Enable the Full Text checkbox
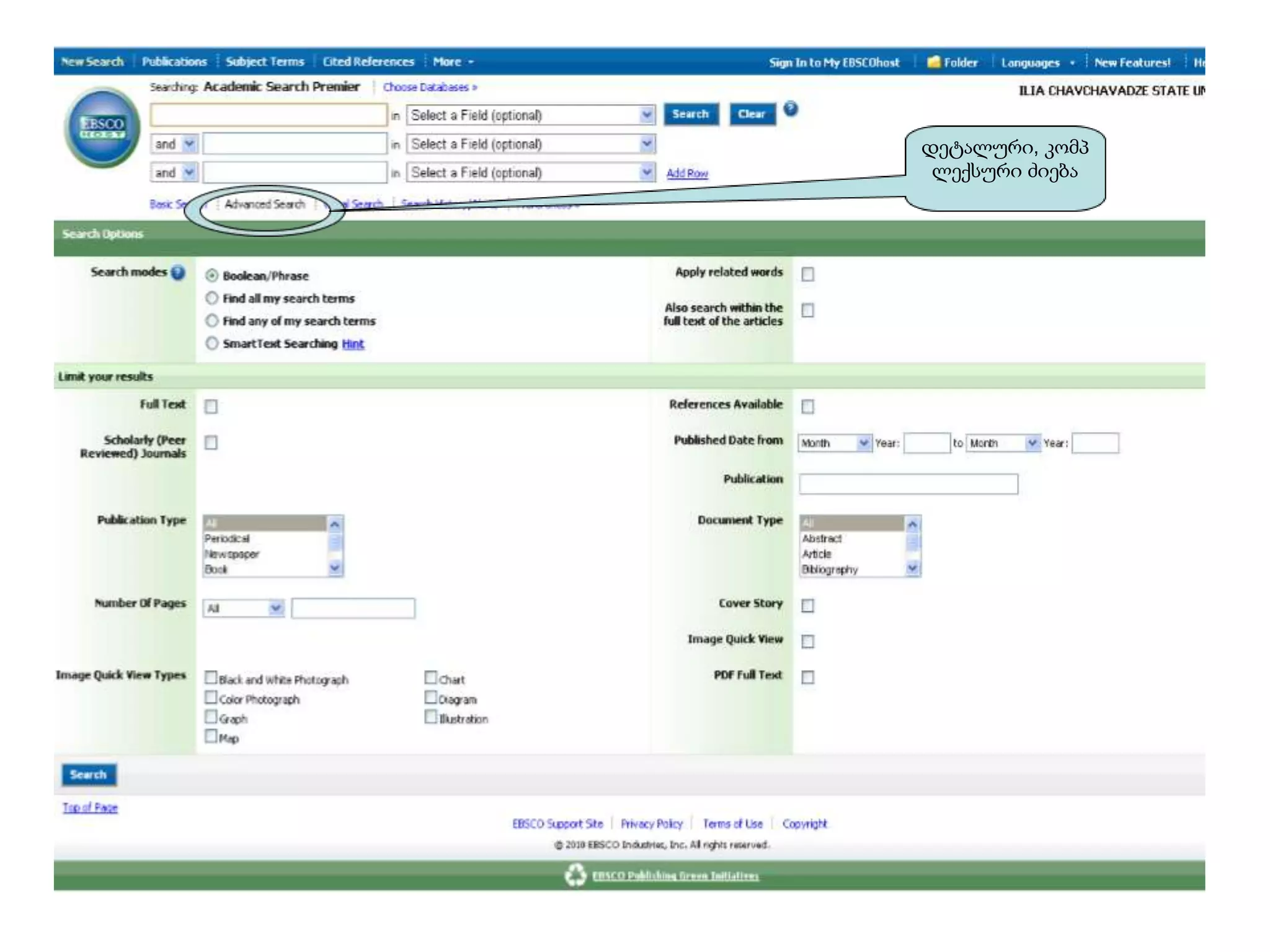 pos(211,407)
